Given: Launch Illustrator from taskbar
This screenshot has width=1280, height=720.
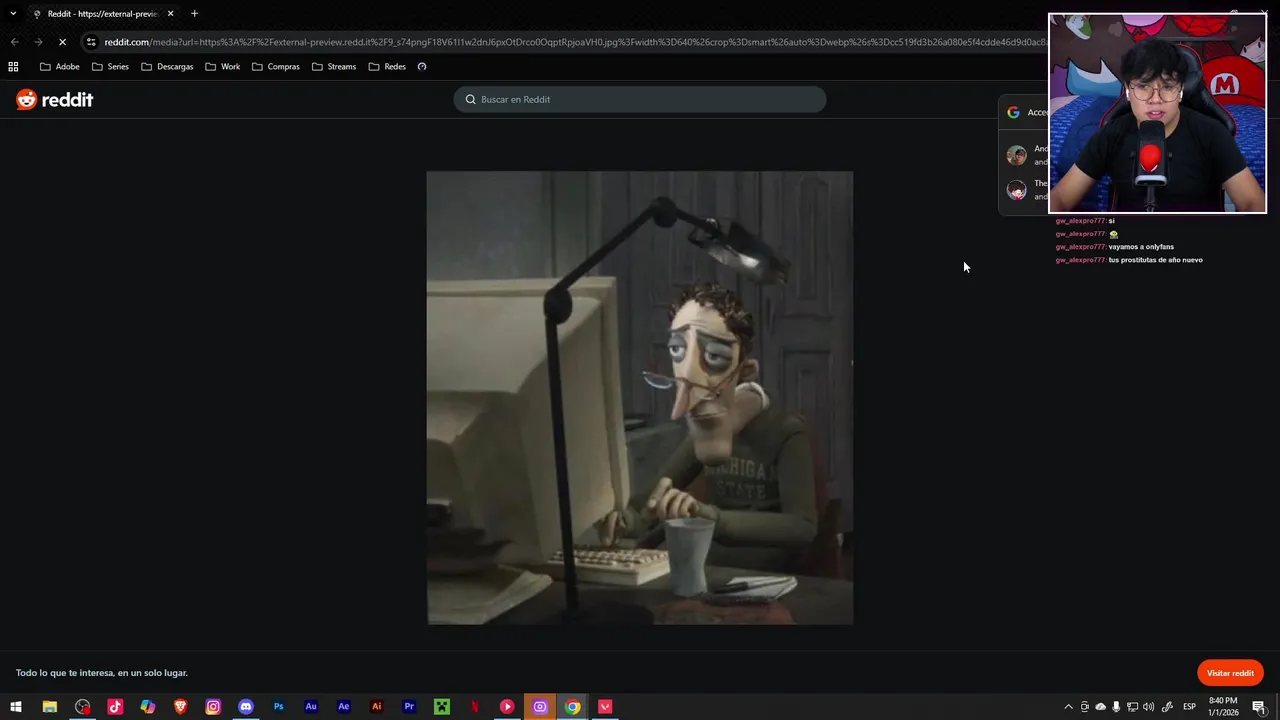Looking at the screenshot, I should [376, 707].
